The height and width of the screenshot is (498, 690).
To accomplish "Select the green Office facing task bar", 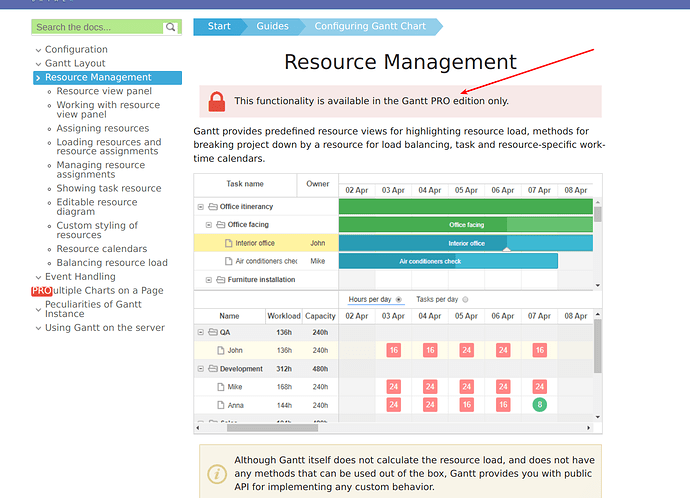I will pyautogui.click(x=466, y=225).
